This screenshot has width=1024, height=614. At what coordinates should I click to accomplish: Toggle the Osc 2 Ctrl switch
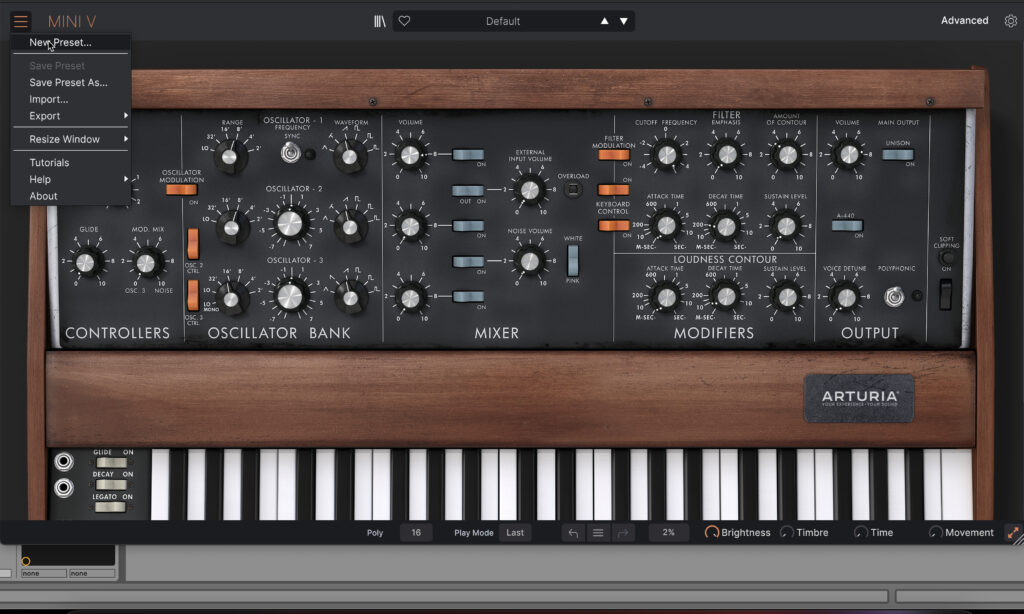[193, 244]
